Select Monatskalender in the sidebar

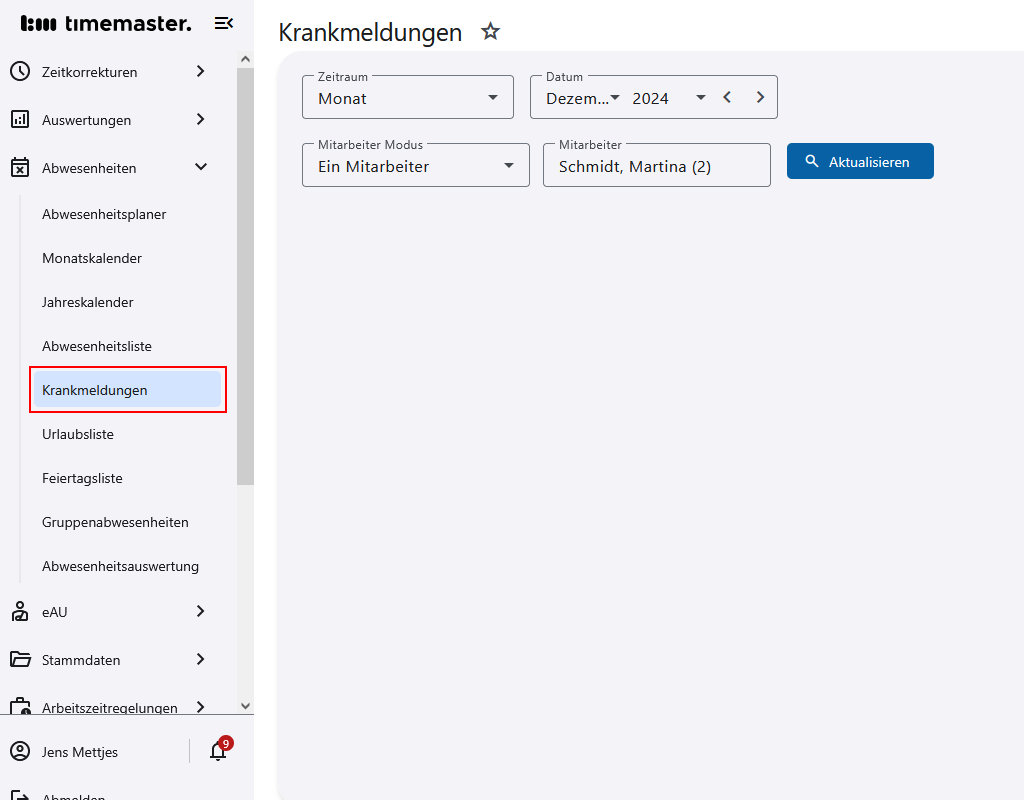point(90,257)
